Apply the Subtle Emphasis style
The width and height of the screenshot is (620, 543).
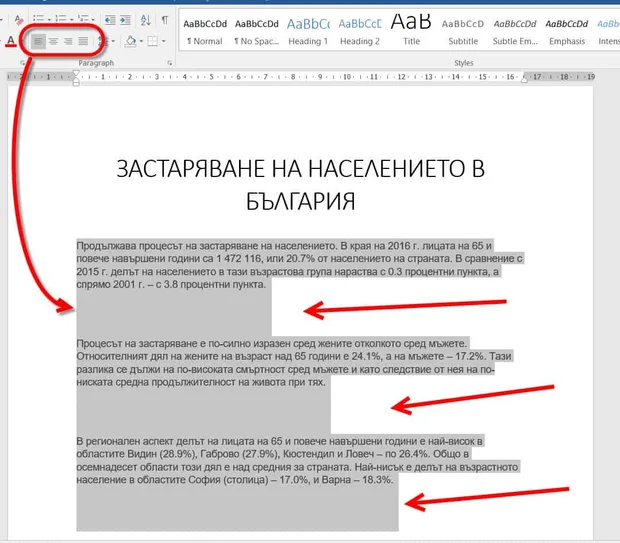tap(515, 32)
